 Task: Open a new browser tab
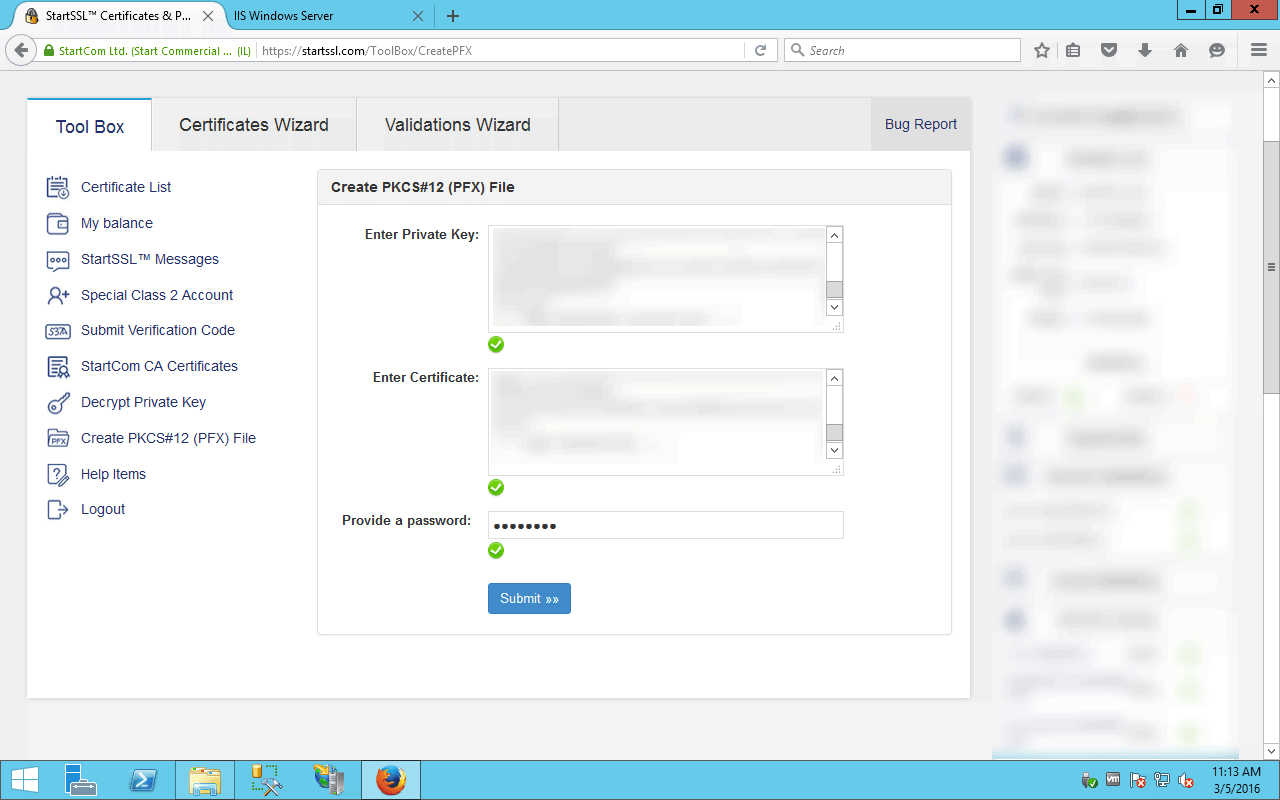(x=453, y=16)
